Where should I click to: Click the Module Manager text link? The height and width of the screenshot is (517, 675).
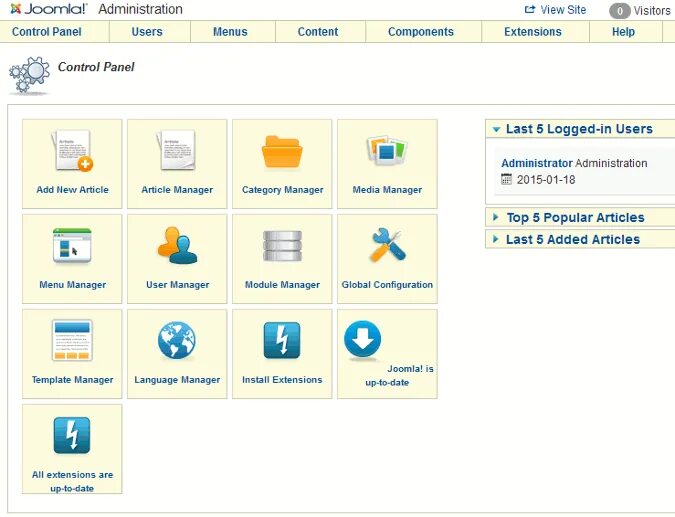[282, 285]
